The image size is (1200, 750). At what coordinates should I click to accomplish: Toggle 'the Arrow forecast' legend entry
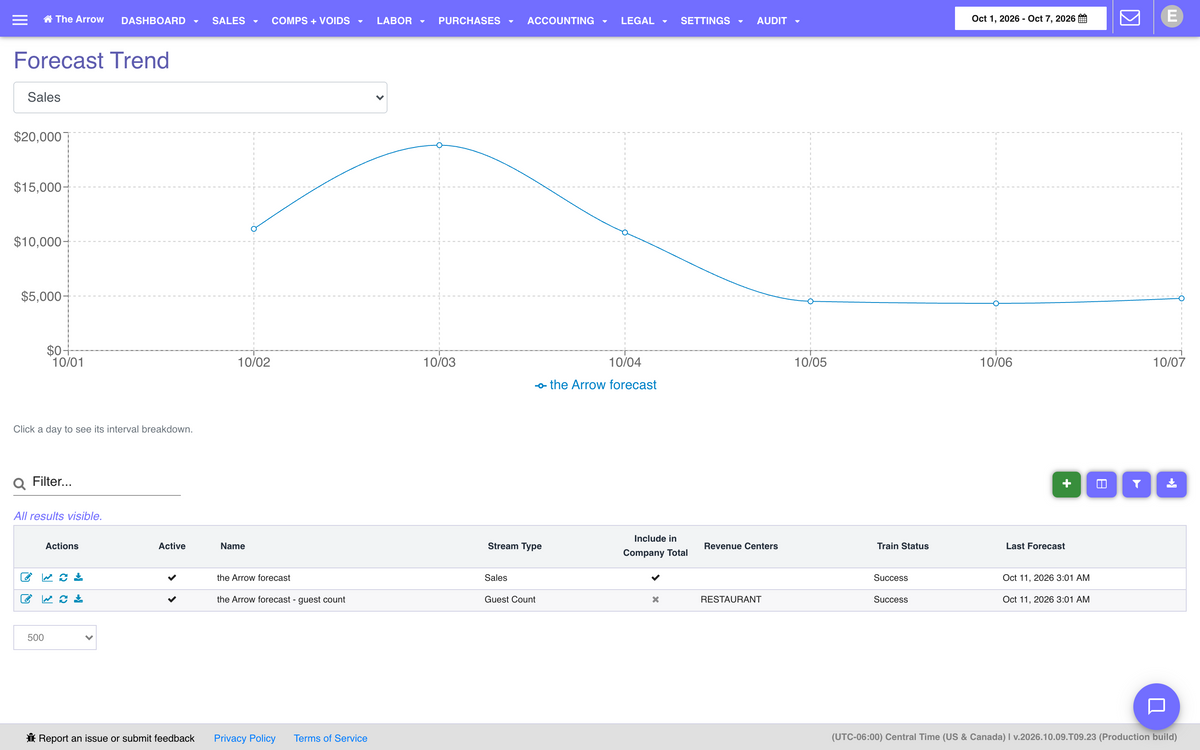[x=596, y=385]
